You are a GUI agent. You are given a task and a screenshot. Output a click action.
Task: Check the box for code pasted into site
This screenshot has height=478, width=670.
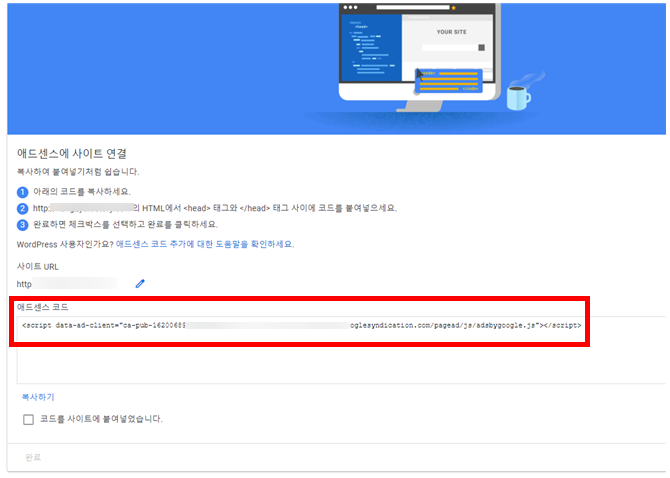tap(29, 419)
